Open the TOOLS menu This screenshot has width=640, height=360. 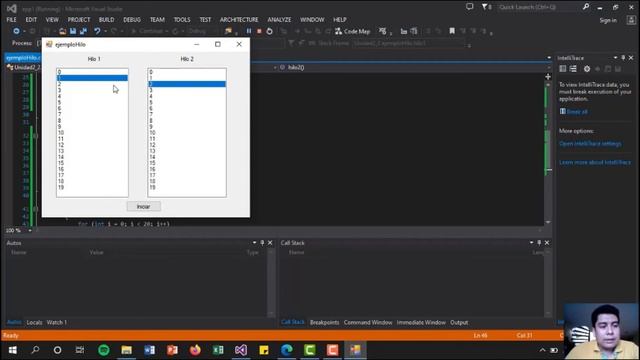click(x=182, y=20)
